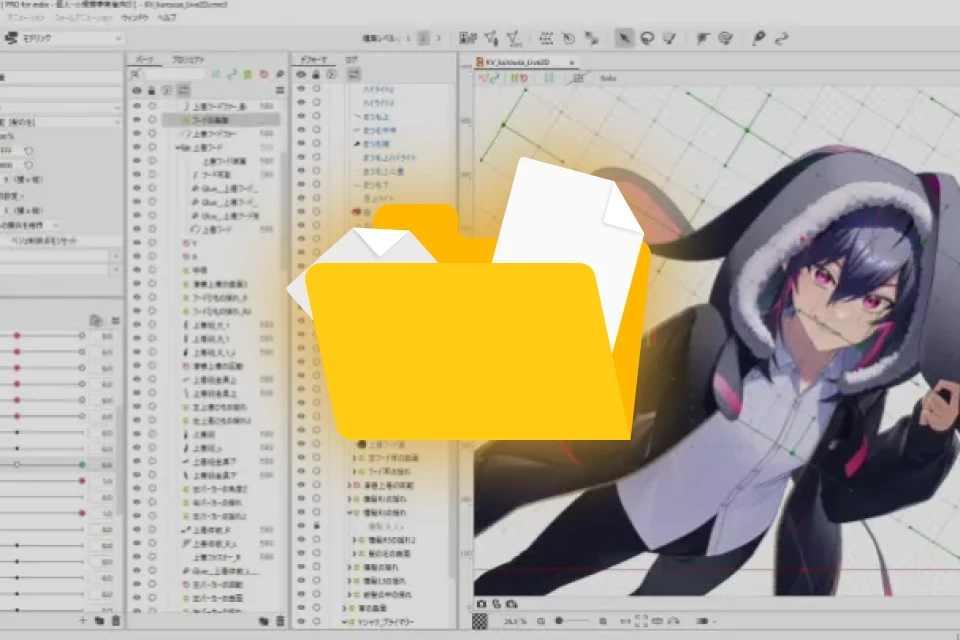Viewport: 960px width, 640px height.
Task: Hide the まつ毛上ハイライト row in deformer panel
Action: 301,157
